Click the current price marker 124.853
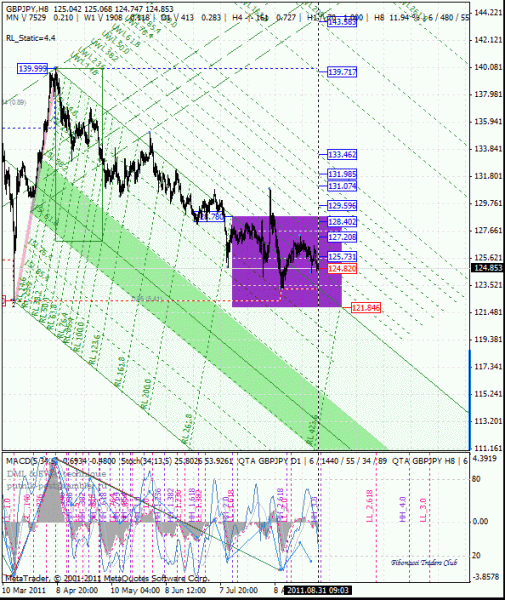 click(x=488, y=268)
